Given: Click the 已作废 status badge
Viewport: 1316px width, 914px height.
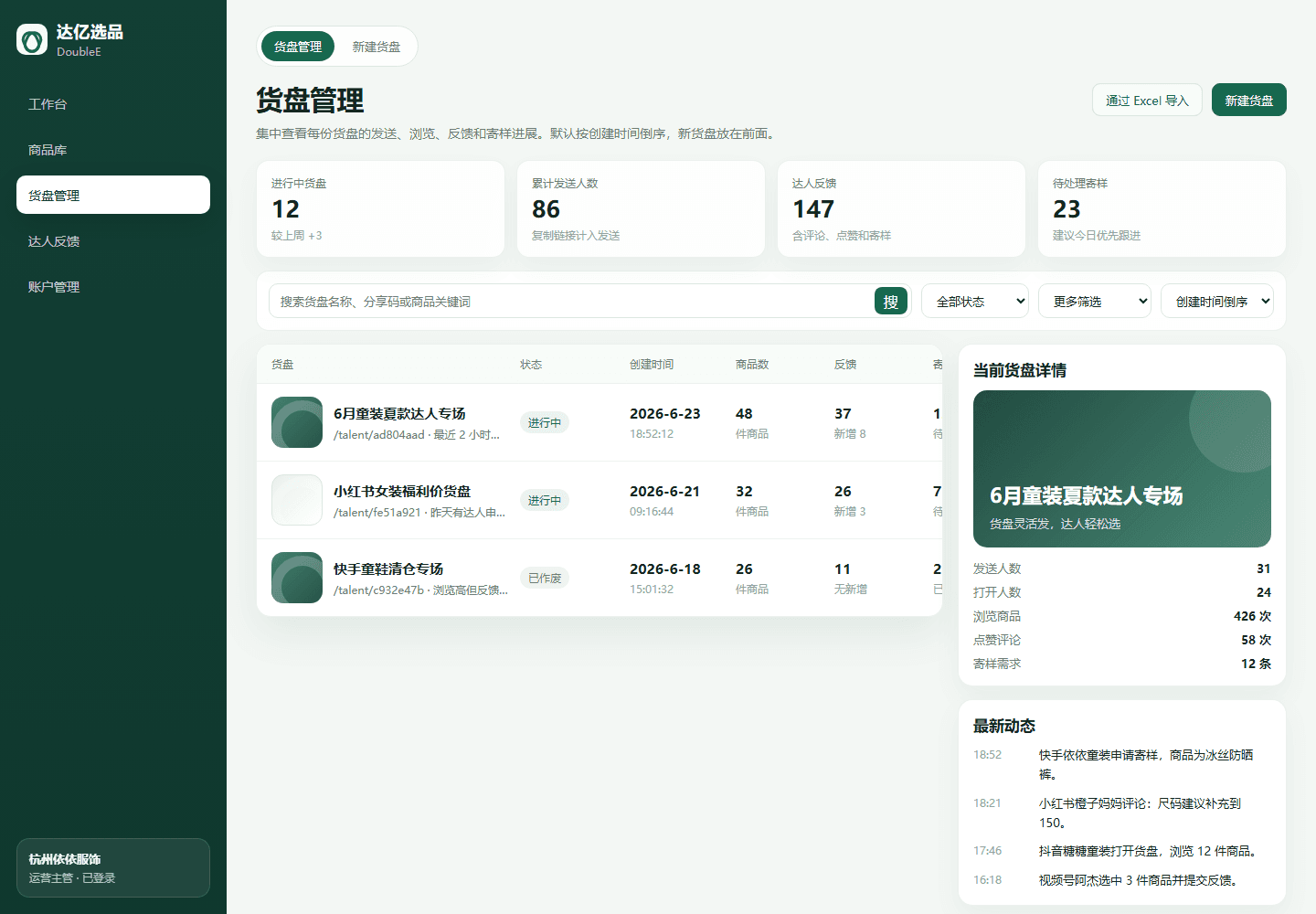Looking at the screenshot, I should (x=545, y=578).
